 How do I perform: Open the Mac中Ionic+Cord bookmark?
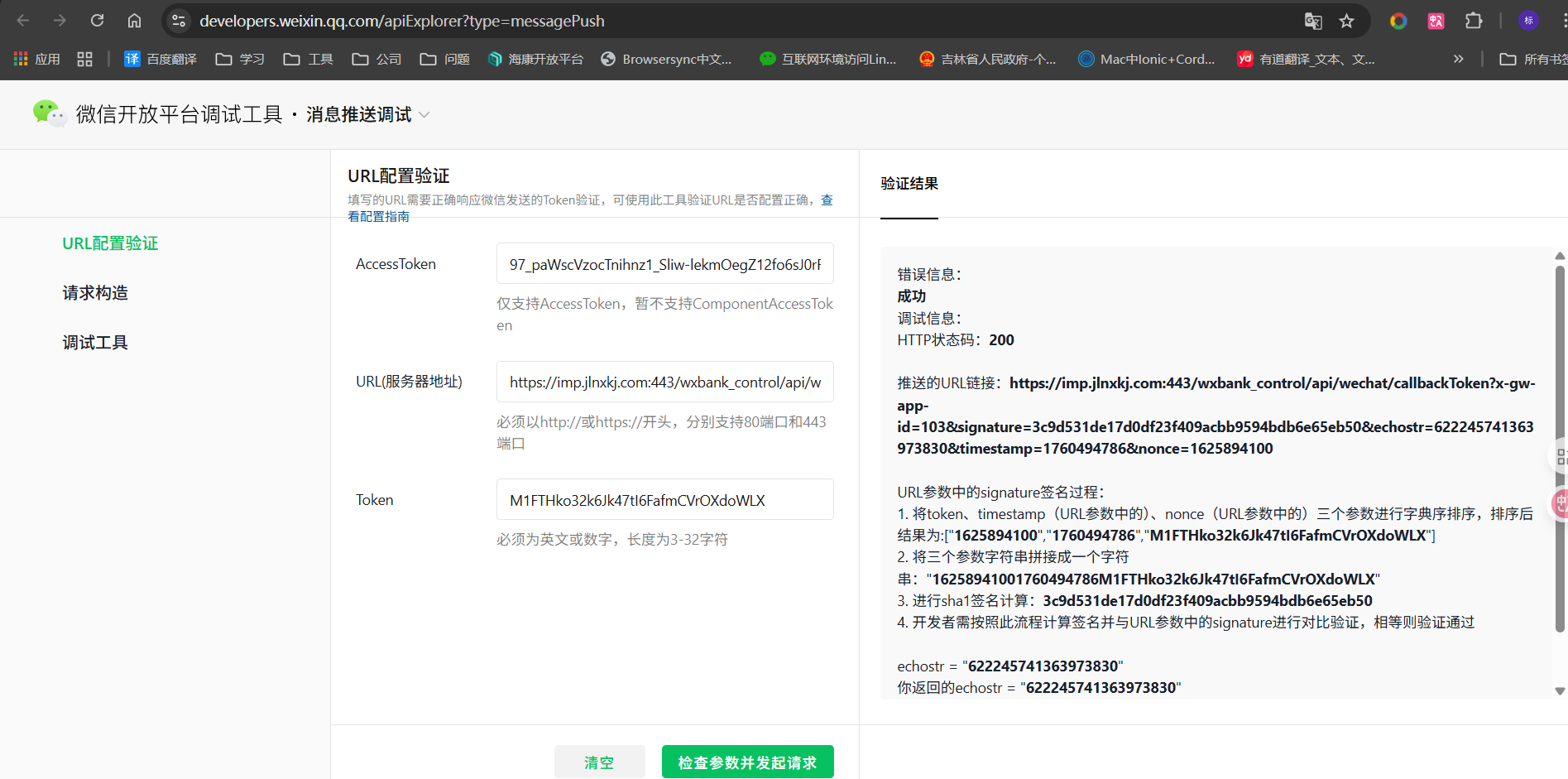(1147, 59)
